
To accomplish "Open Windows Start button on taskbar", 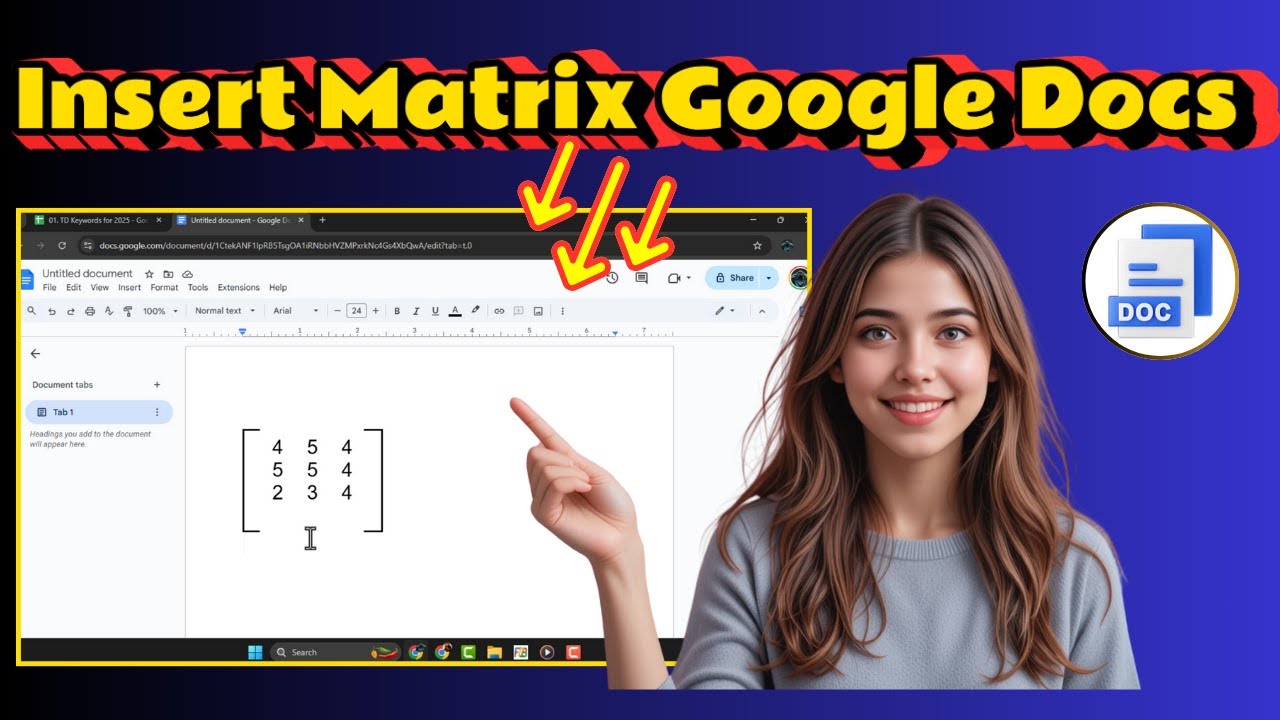I will (255, 652).
